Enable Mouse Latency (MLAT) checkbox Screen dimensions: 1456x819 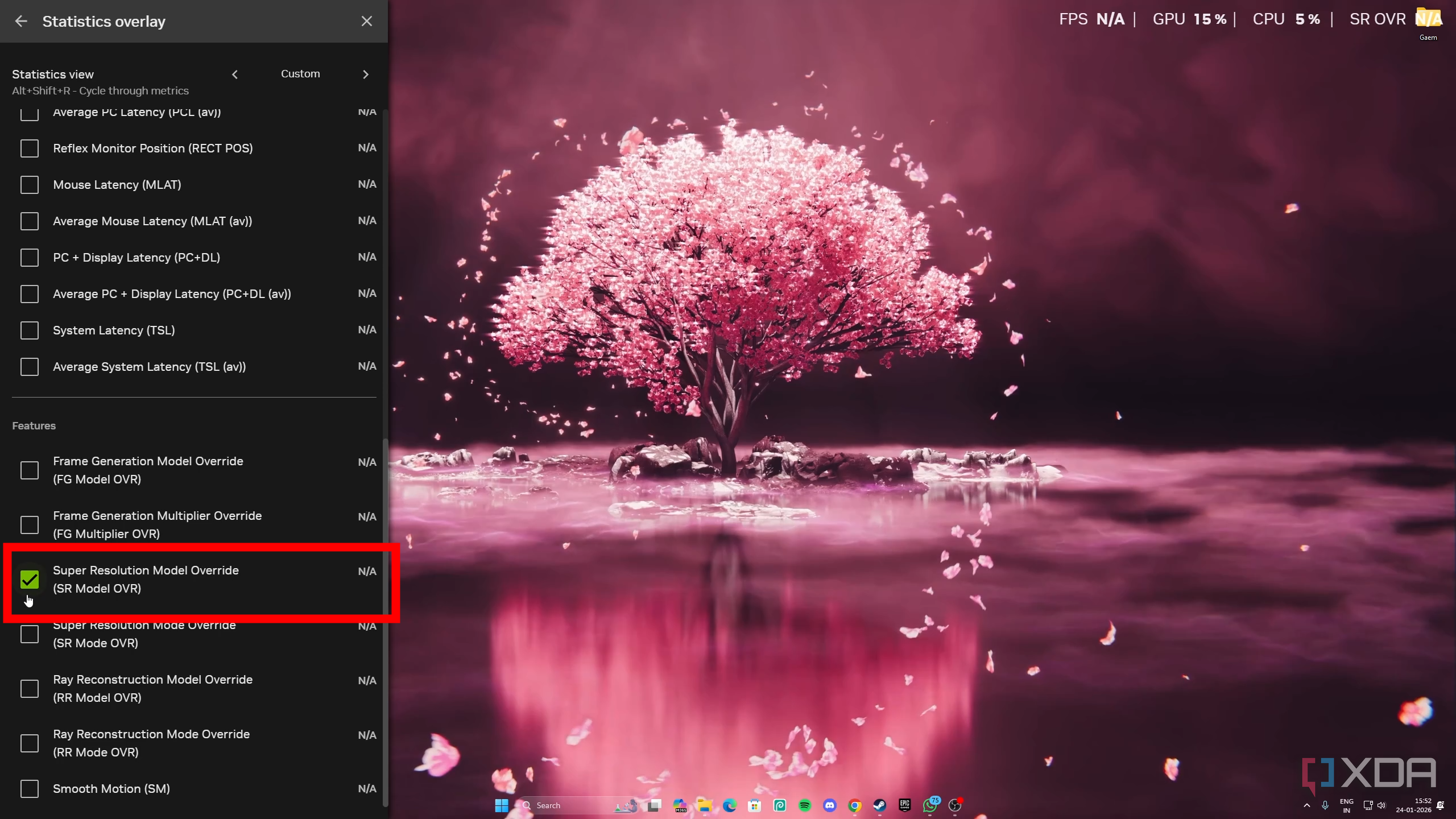30,185
